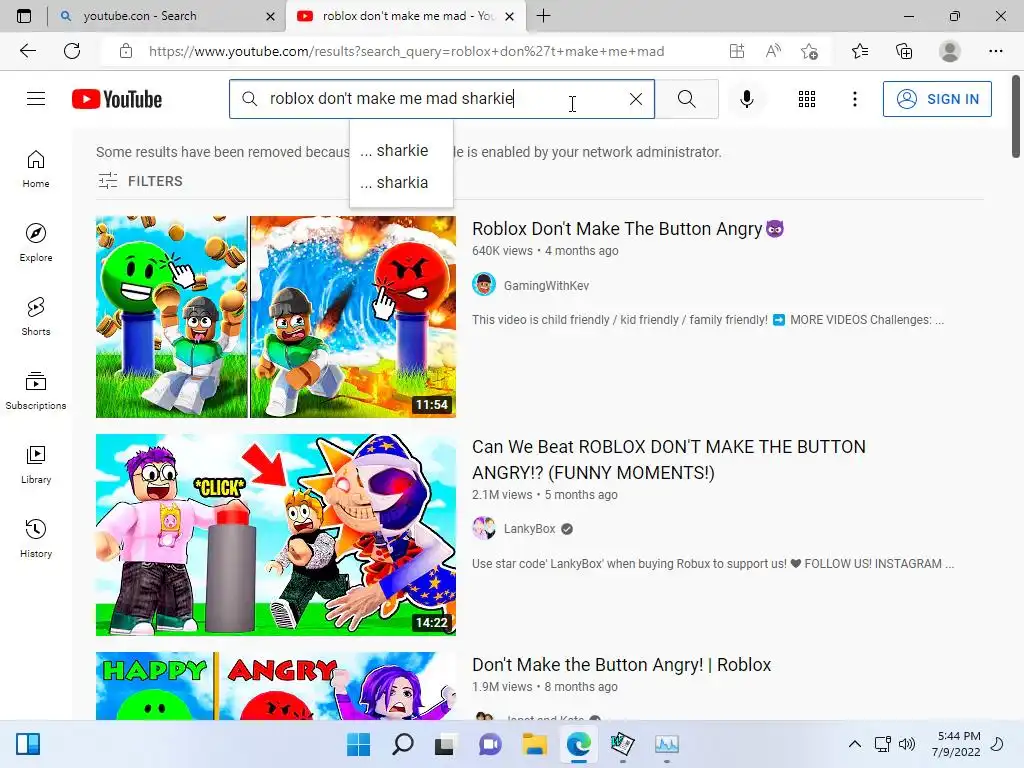Start voice search with the microphone icon
The width and height of the screenshot is (1024, 768).
click(x=746, y=99)
